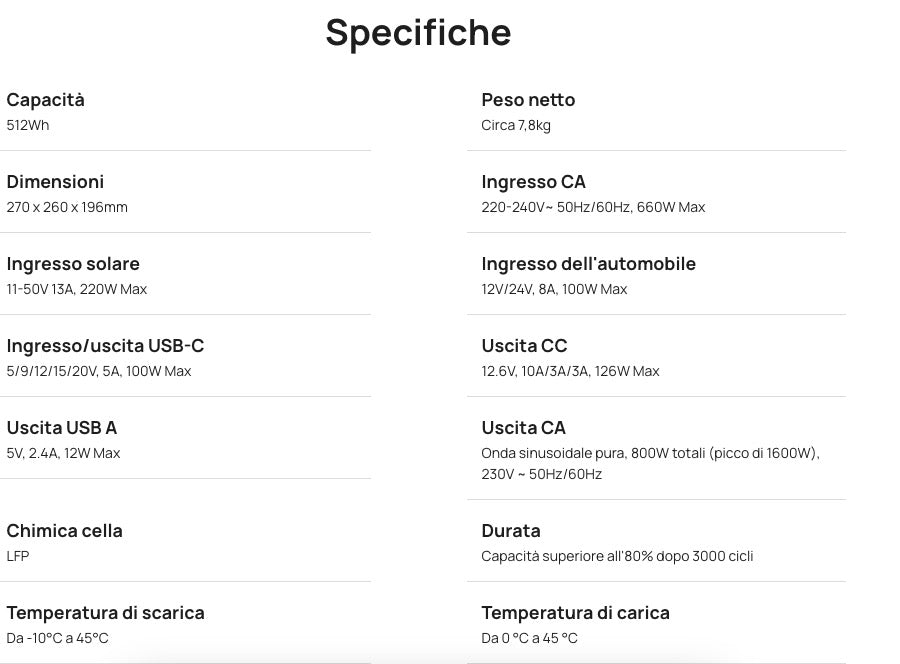Select the Ingresso dell'automobile heading

tap(588, 264)
